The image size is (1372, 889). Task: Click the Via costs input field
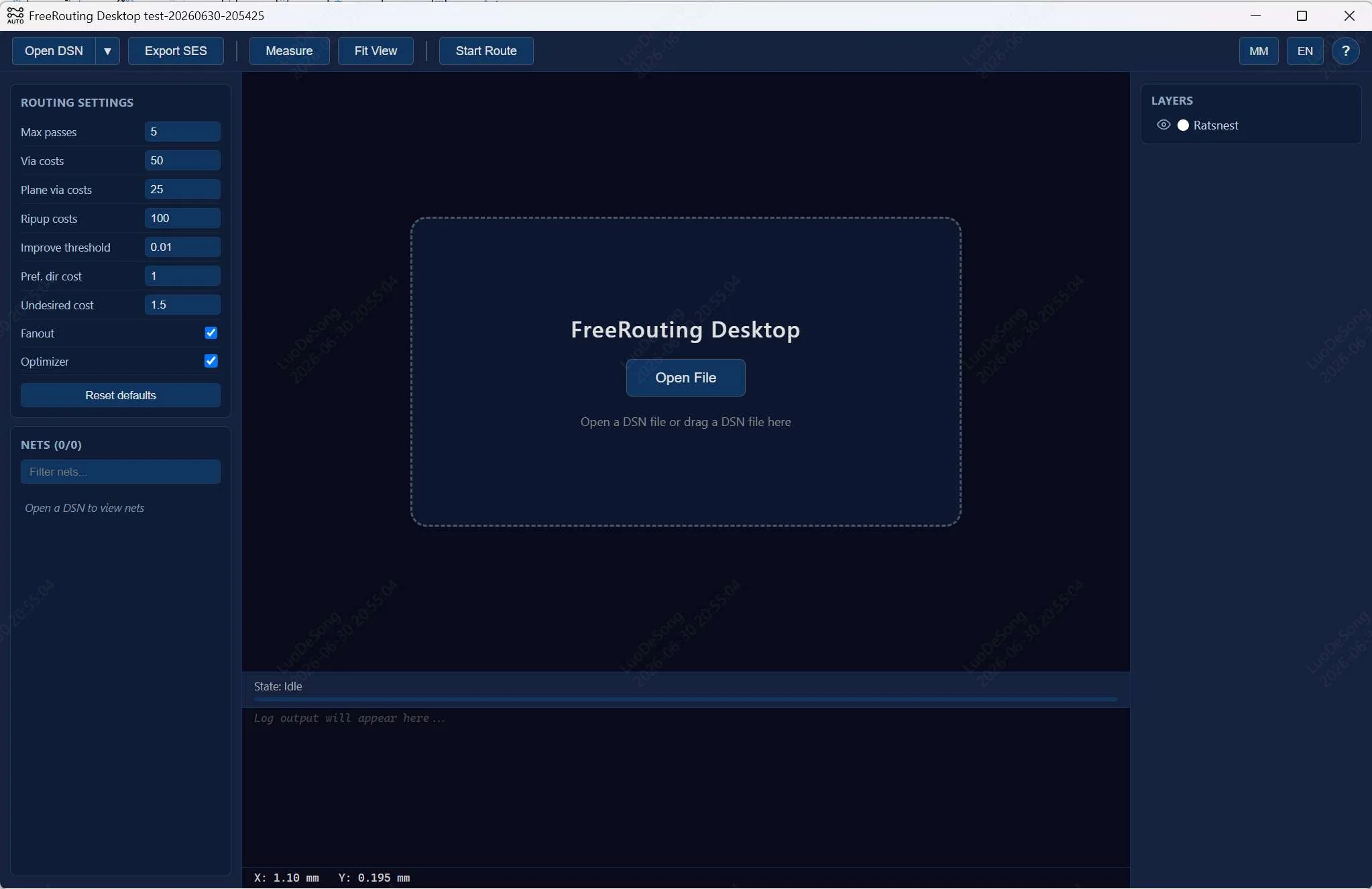182,160
